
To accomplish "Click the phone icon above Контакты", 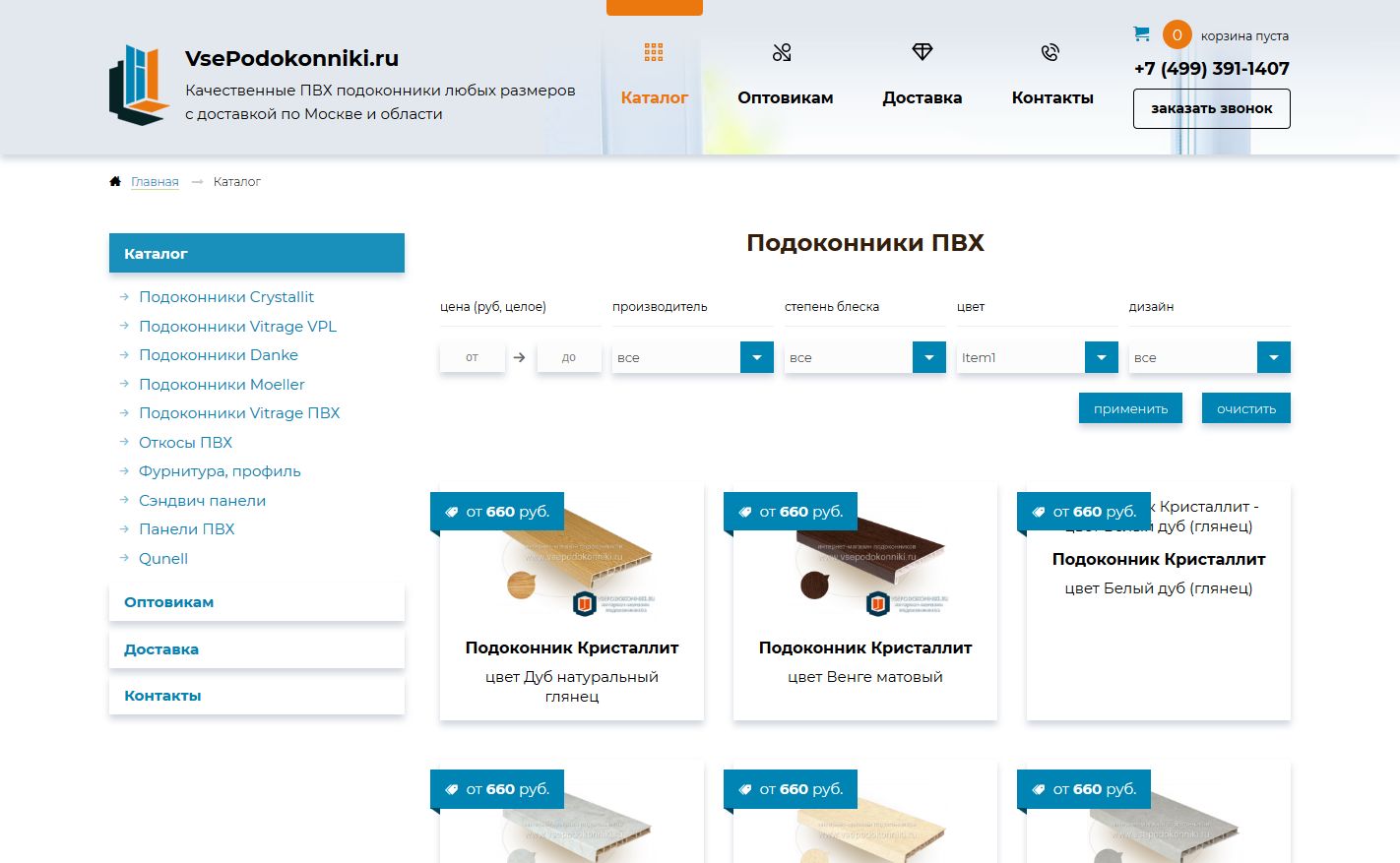I will (x=1050, y=52).
